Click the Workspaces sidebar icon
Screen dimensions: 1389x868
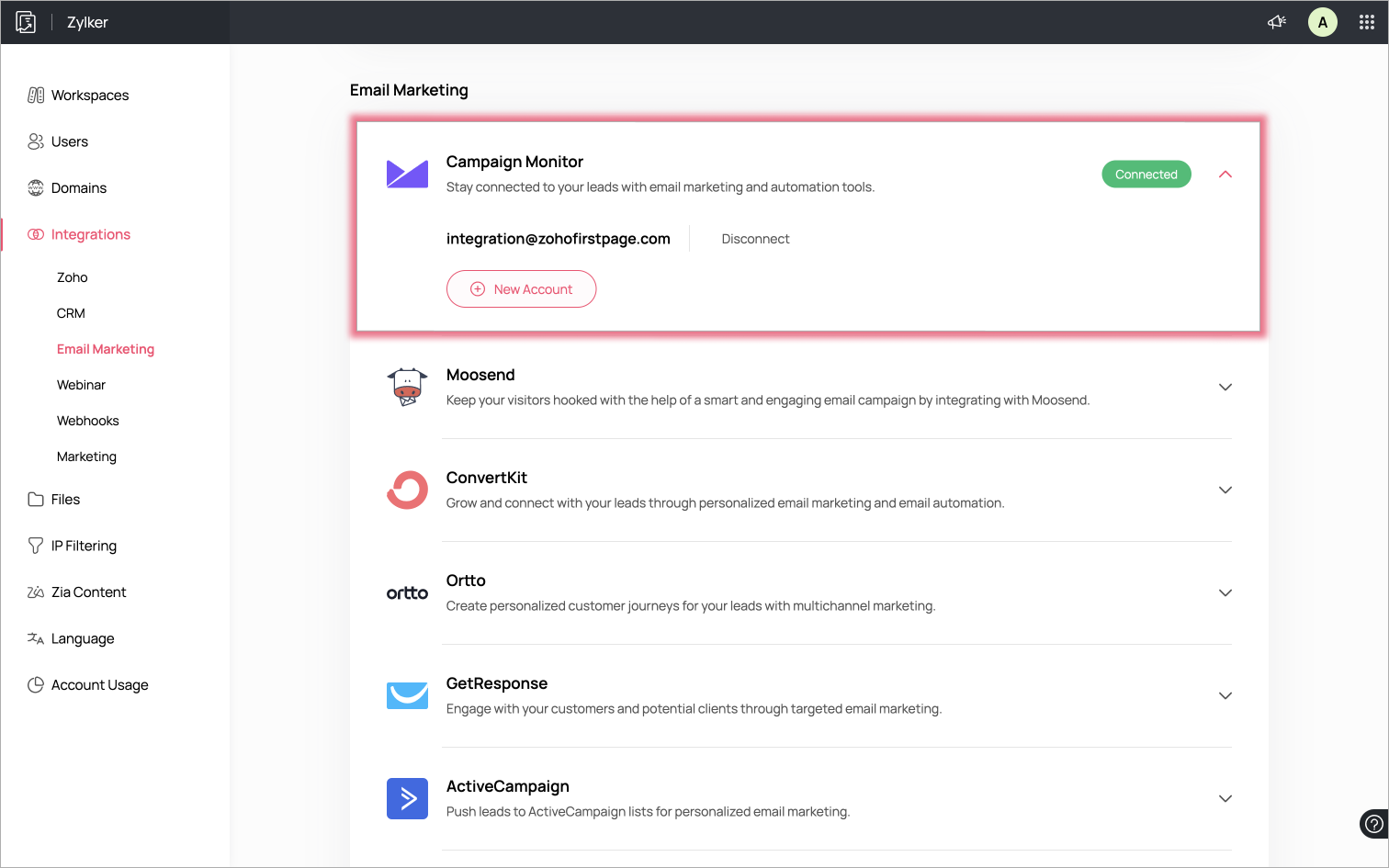(x=36, y=96)
